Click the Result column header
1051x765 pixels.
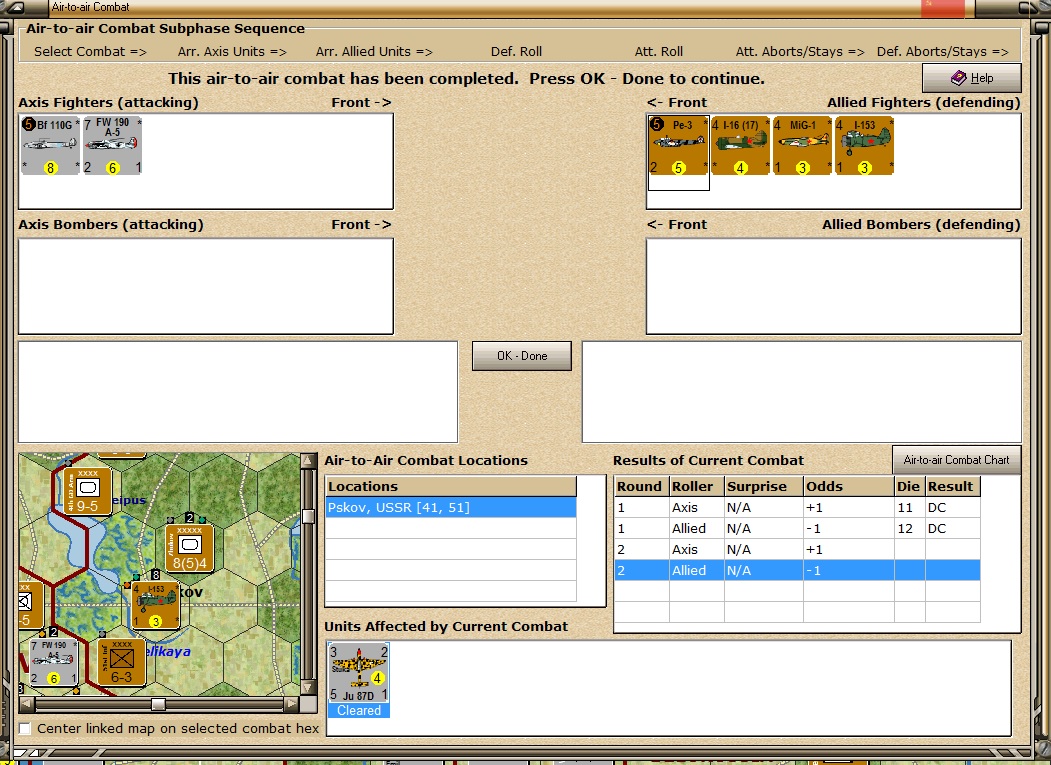(x=952, y=486)
